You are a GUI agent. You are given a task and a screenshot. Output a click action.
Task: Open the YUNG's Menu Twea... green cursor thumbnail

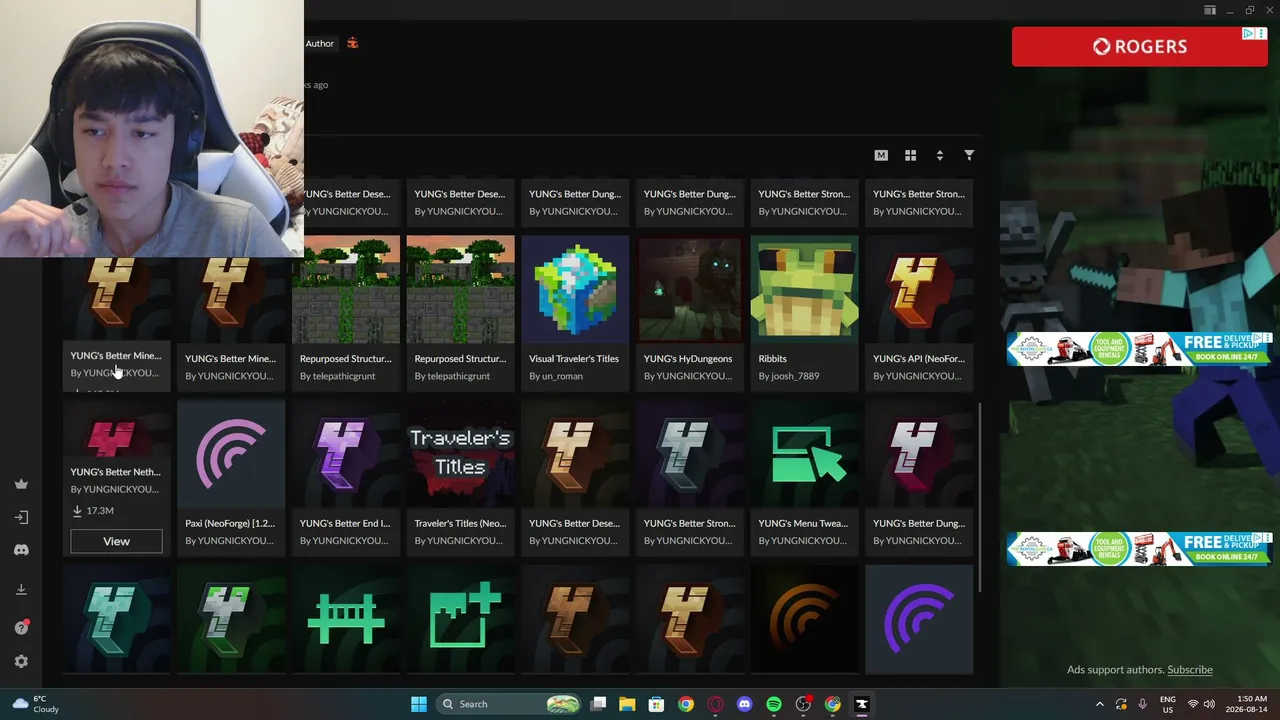click(x=804, y=455)
